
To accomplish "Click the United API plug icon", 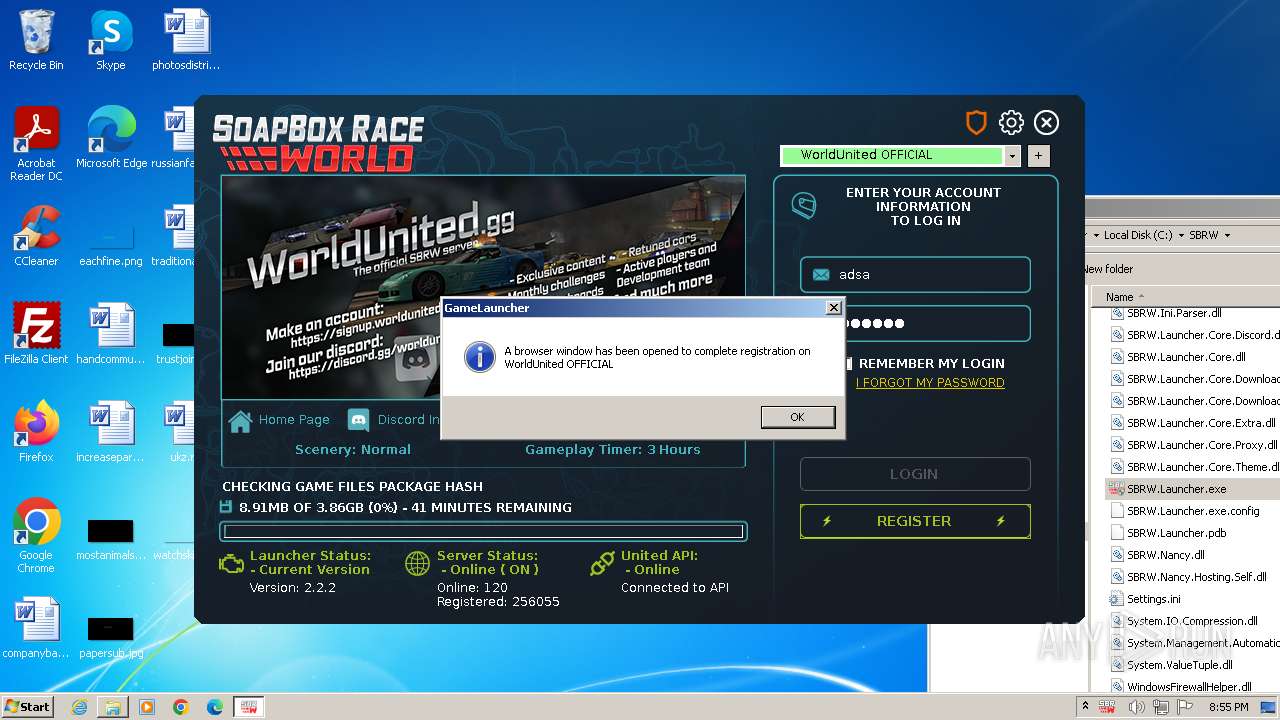I will point(602,564).
